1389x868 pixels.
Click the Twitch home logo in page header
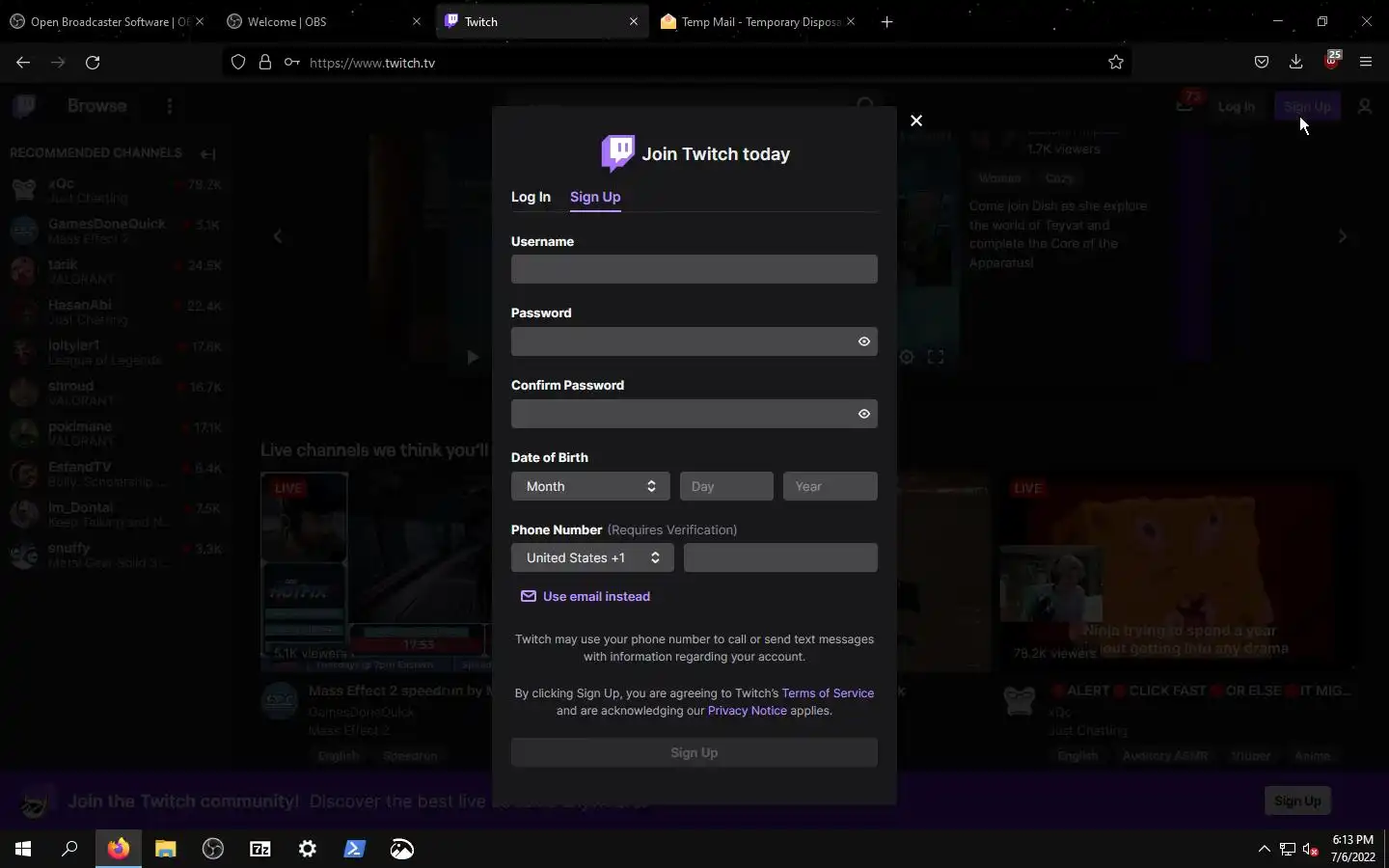pos(24,106)
